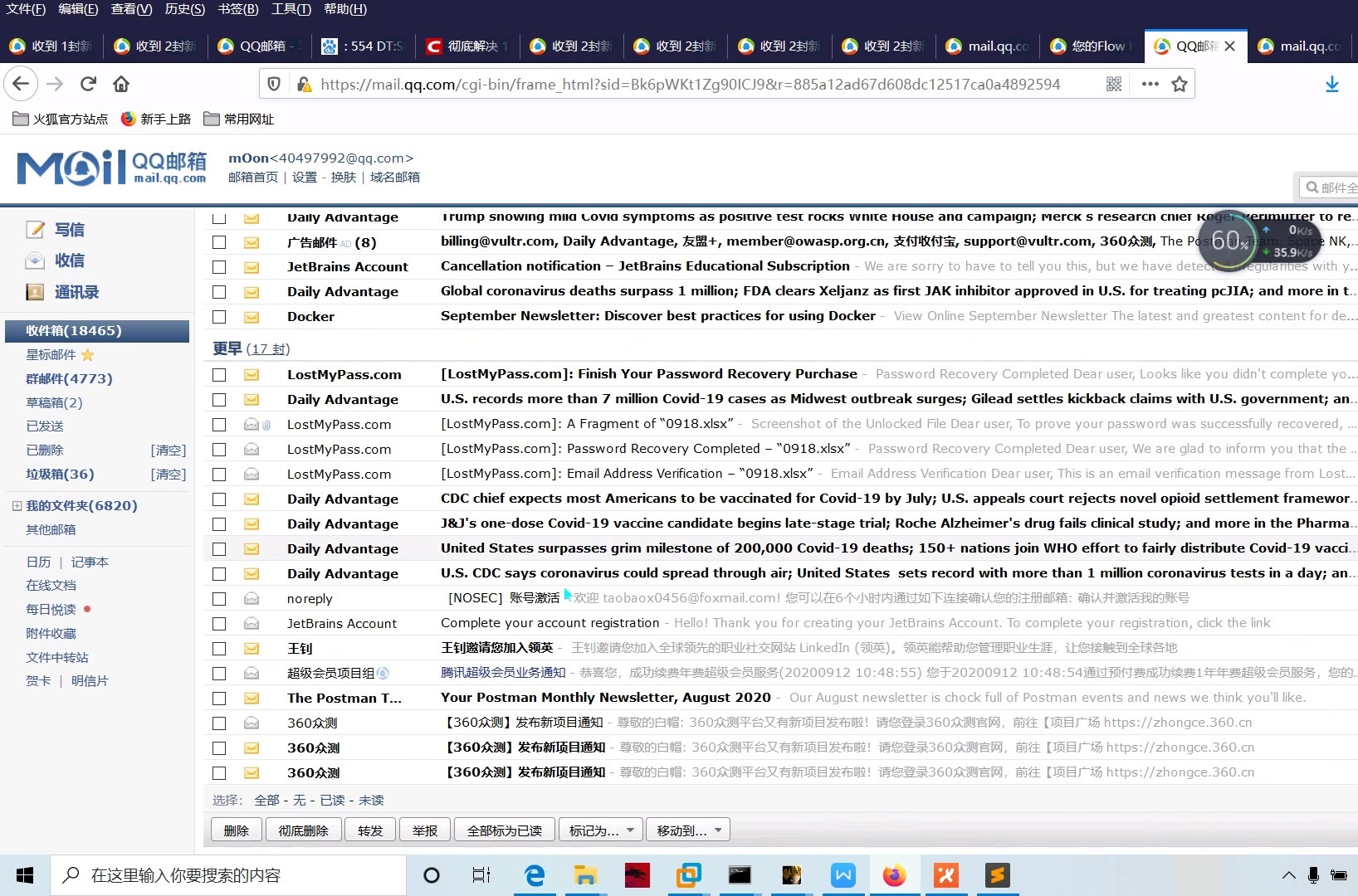Image resolution: width=1358 pixels, height=896 pixels.
Task: Open the 火狐官方站点 bookmark
Action: (x=61, y=119)
